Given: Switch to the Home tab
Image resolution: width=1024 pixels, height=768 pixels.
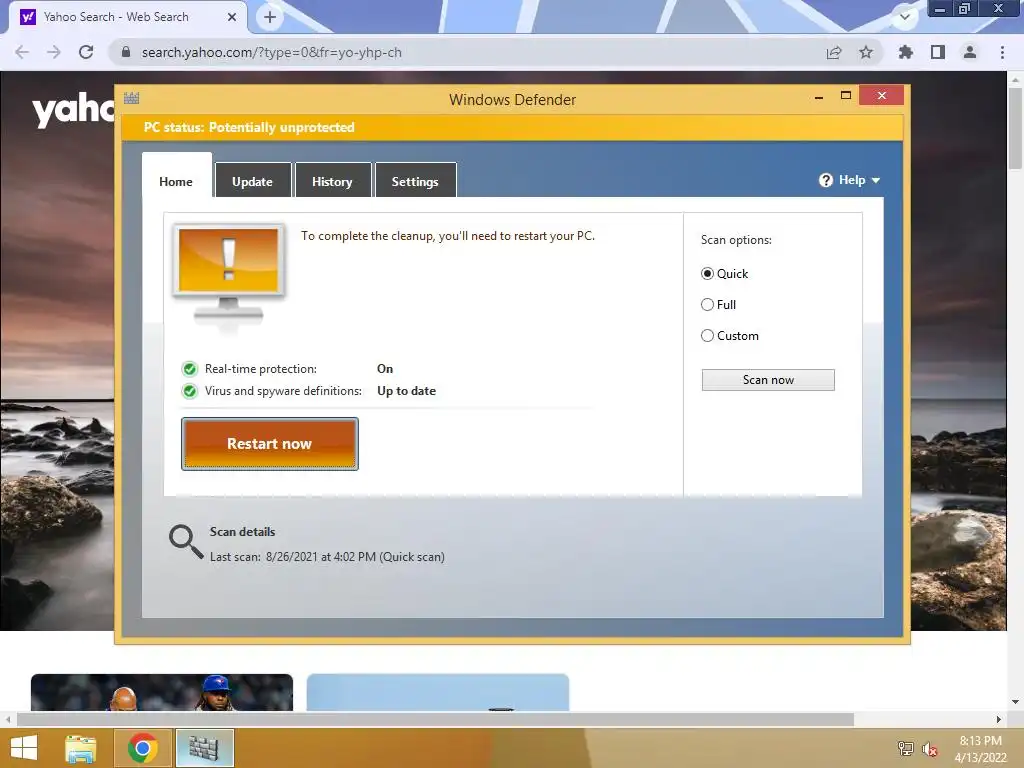Looking at the screenshot, I should 176,182.
